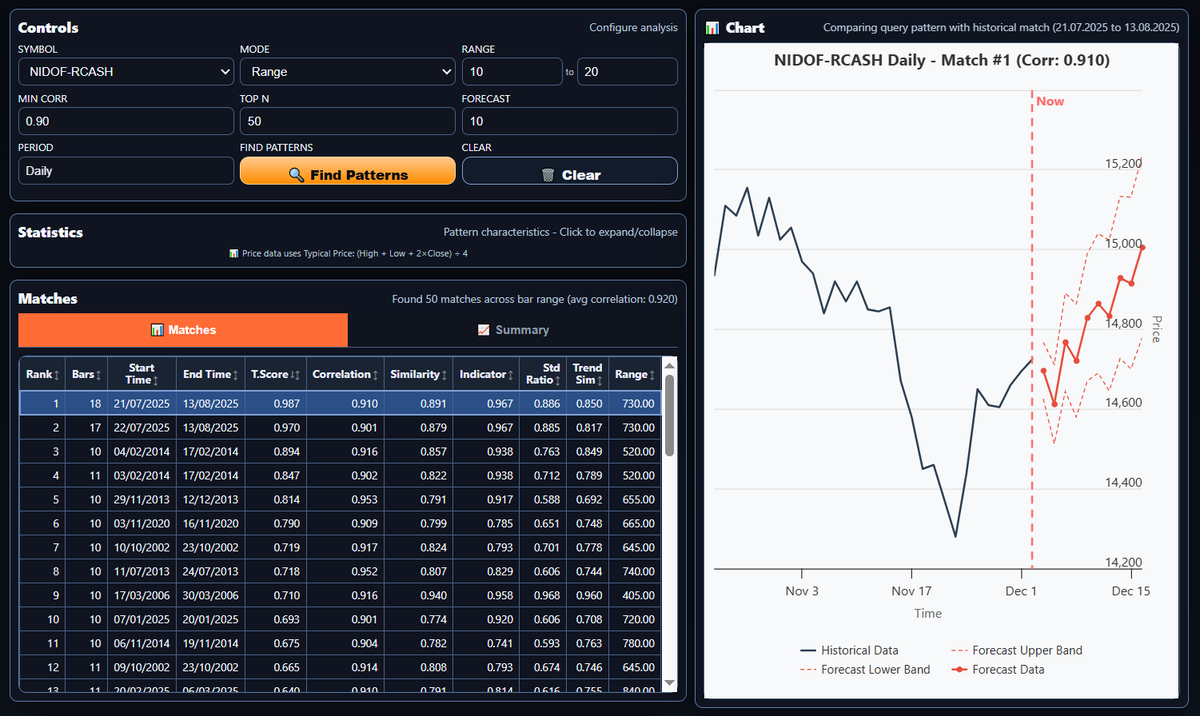Click the magnifier icon on Find Patterns button
Screen dimensions: 1200x716
coord(295,170)
